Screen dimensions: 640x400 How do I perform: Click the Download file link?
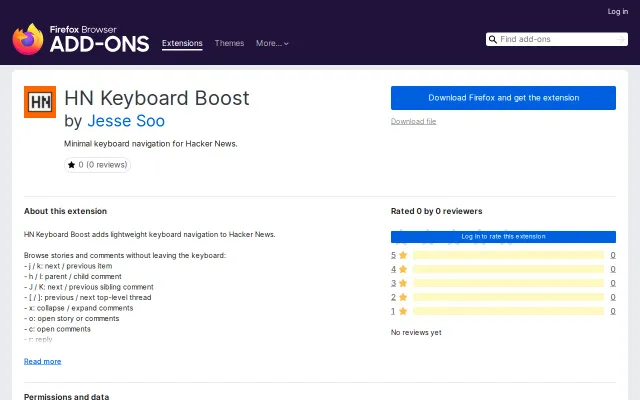[x=413, y=121]
